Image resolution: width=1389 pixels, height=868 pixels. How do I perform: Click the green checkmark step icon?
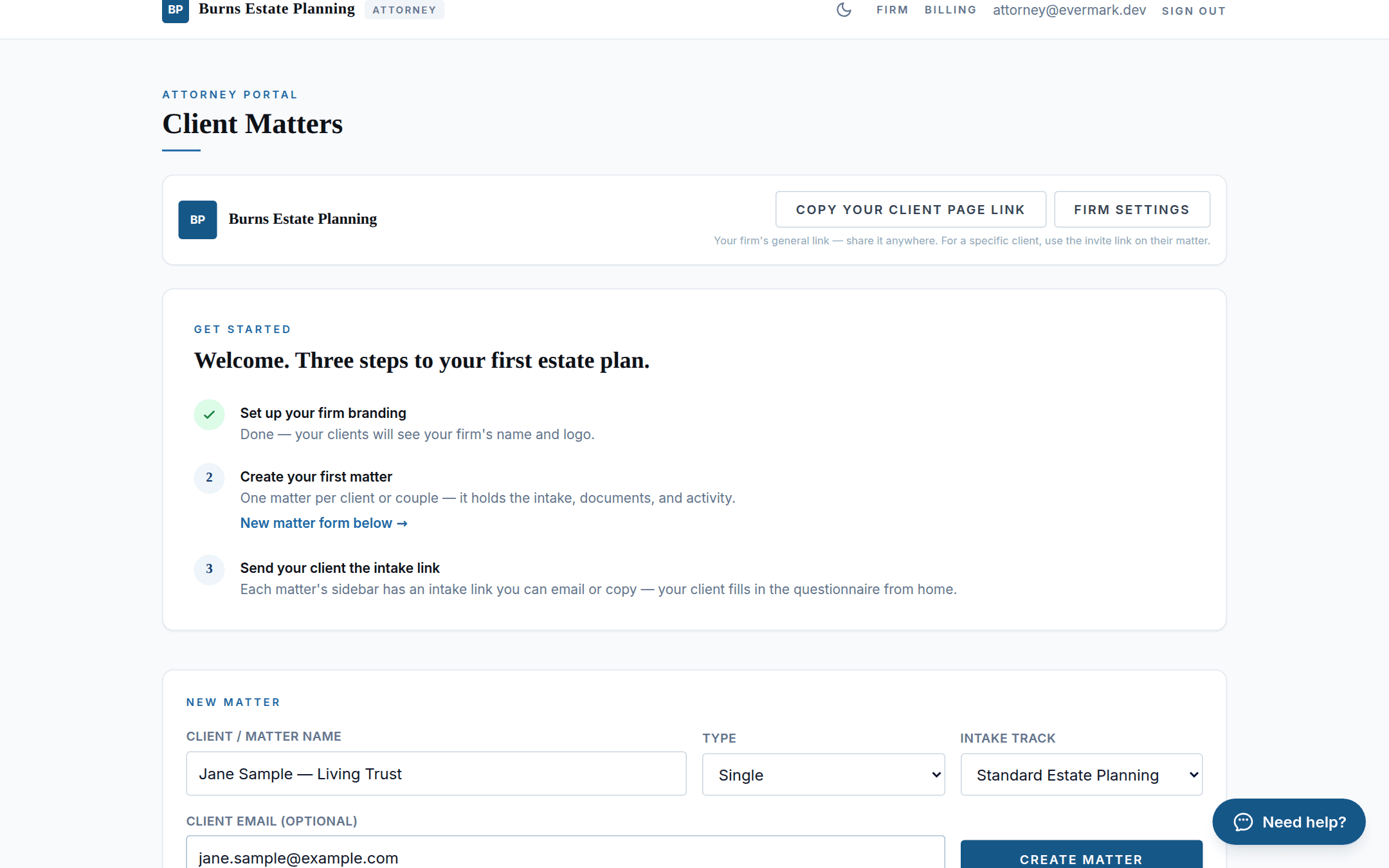209,415
